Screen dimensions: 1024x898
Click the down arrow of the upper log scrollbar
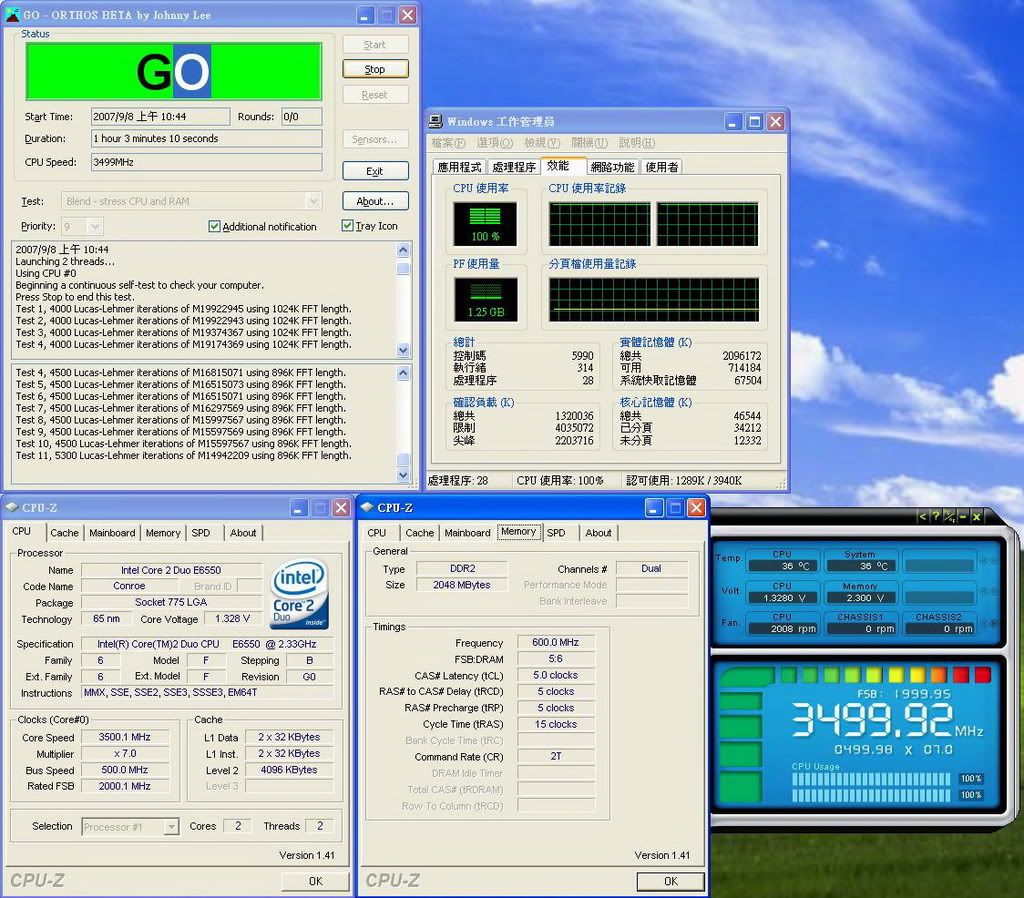403,350
